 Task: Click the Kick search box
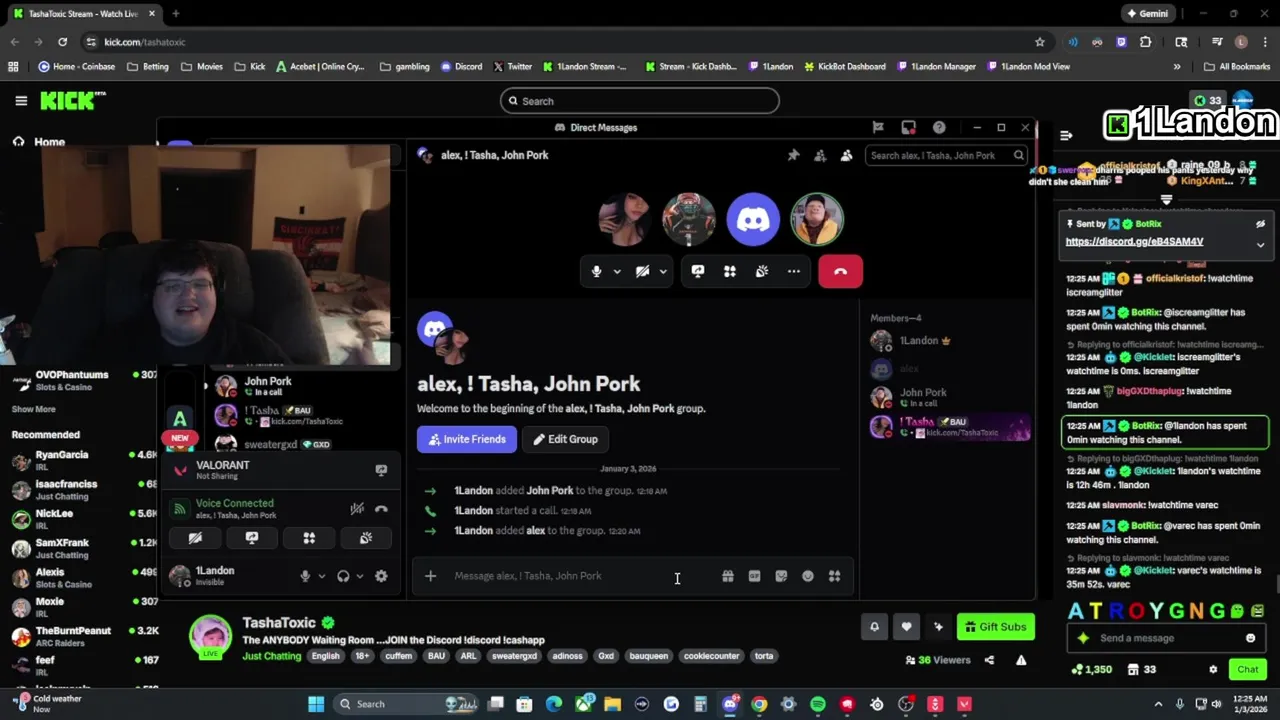click(x=640, y=101)
